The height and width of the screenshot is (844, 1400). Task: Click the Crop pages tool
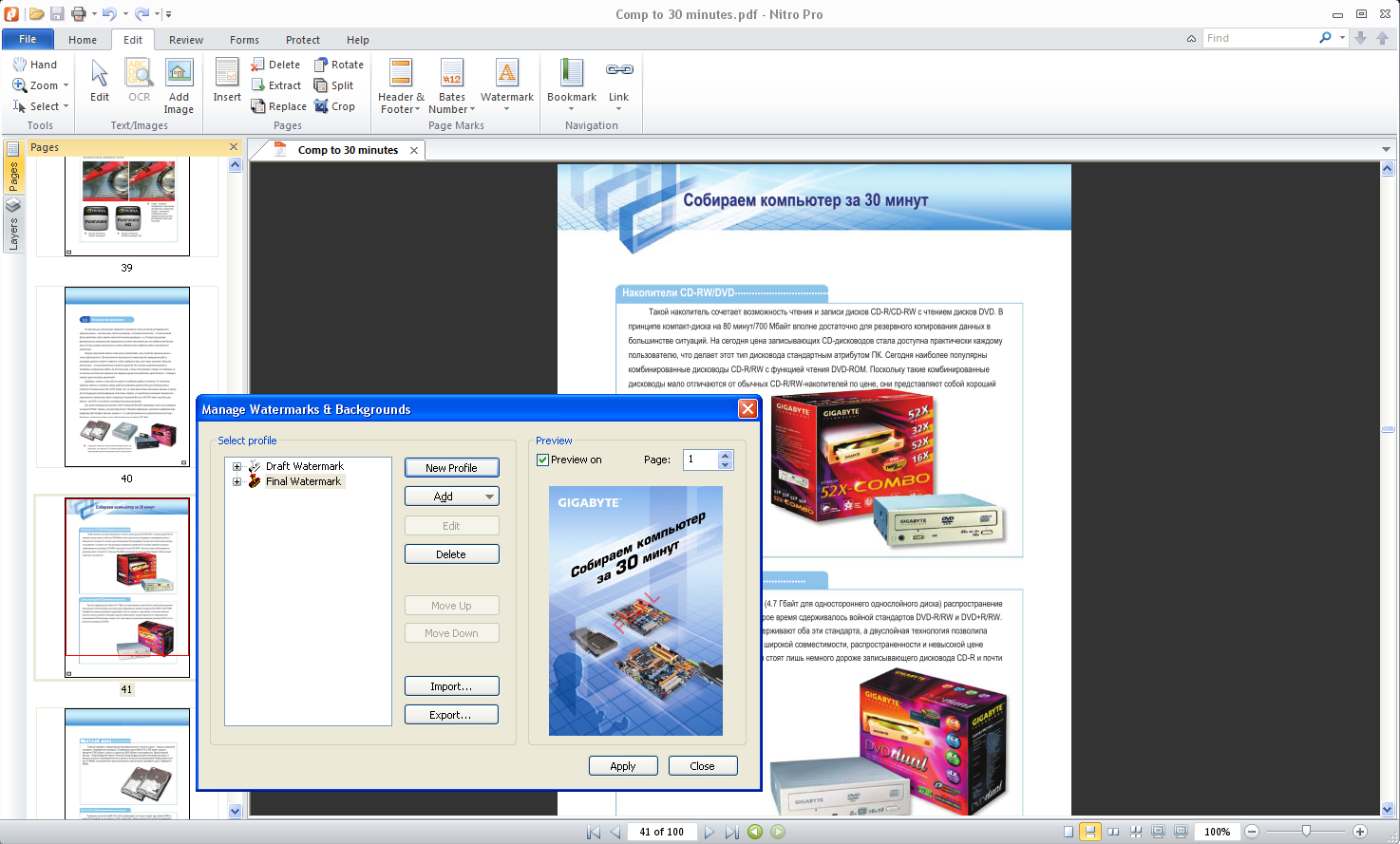coord(334,106)
